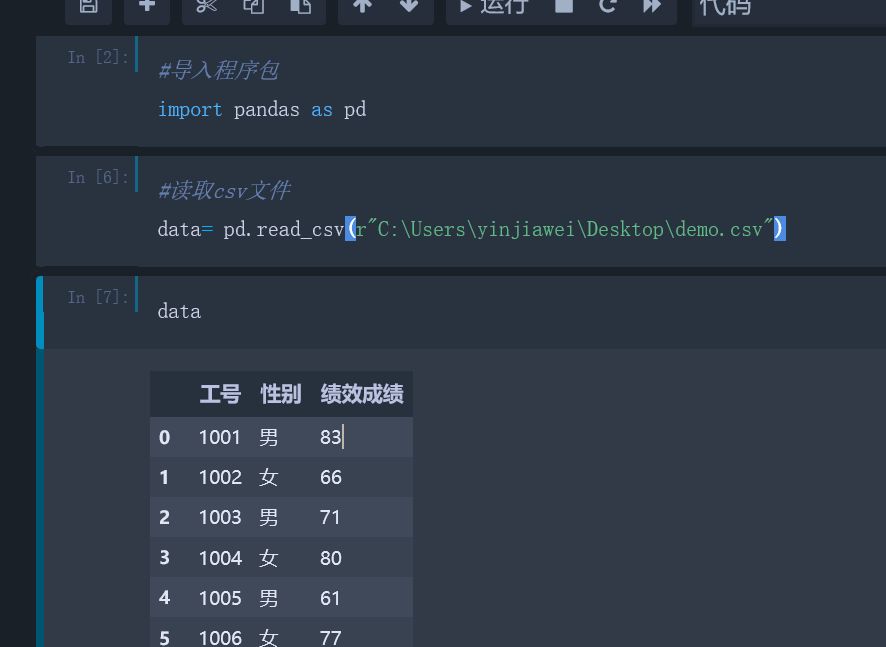Restart kernel and run all with fast-forward icon
The image size is (886, 647).
[x=652, y=8]
